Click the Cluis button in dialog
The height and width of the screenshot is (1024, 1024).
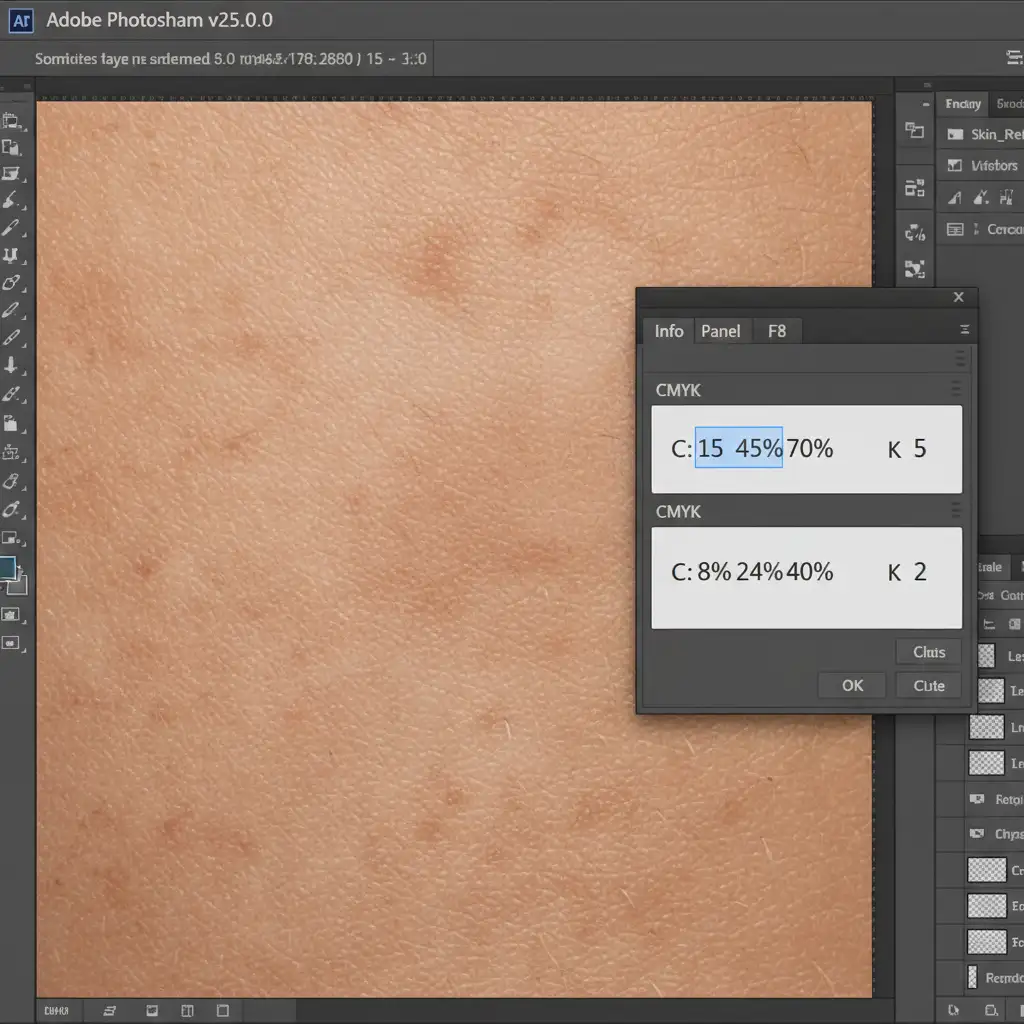928,652
